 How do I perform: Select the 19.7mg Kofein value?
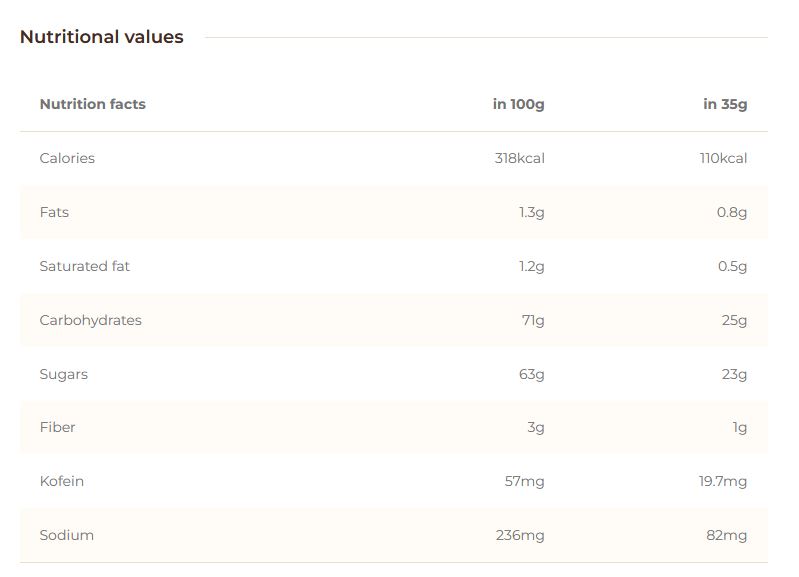(x=723, y=481)
